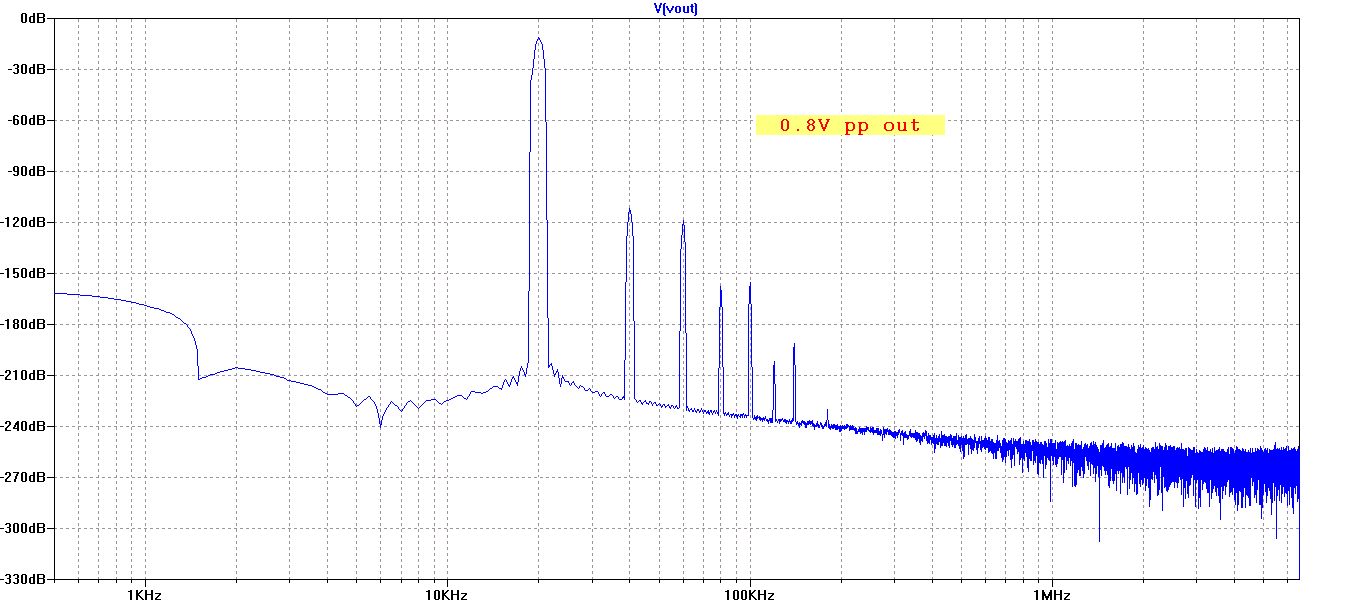Viewport: 1362px width, 605px height.
Task: Click the -30dB axis label
Action: point(29,69)
